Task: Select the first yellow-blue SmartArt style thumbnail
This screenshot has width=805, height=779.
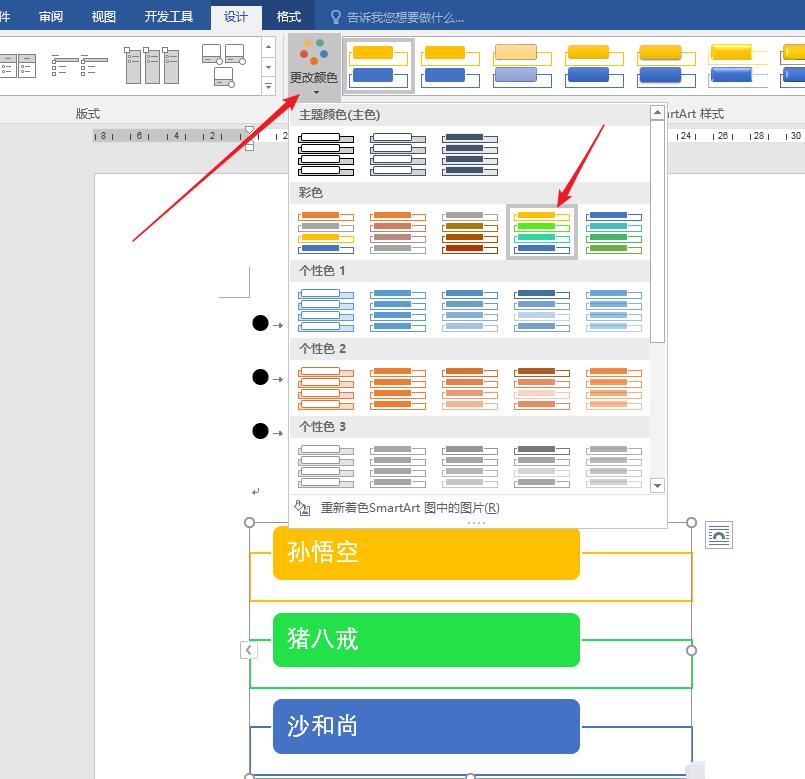Action: click(x=378, y=64)
